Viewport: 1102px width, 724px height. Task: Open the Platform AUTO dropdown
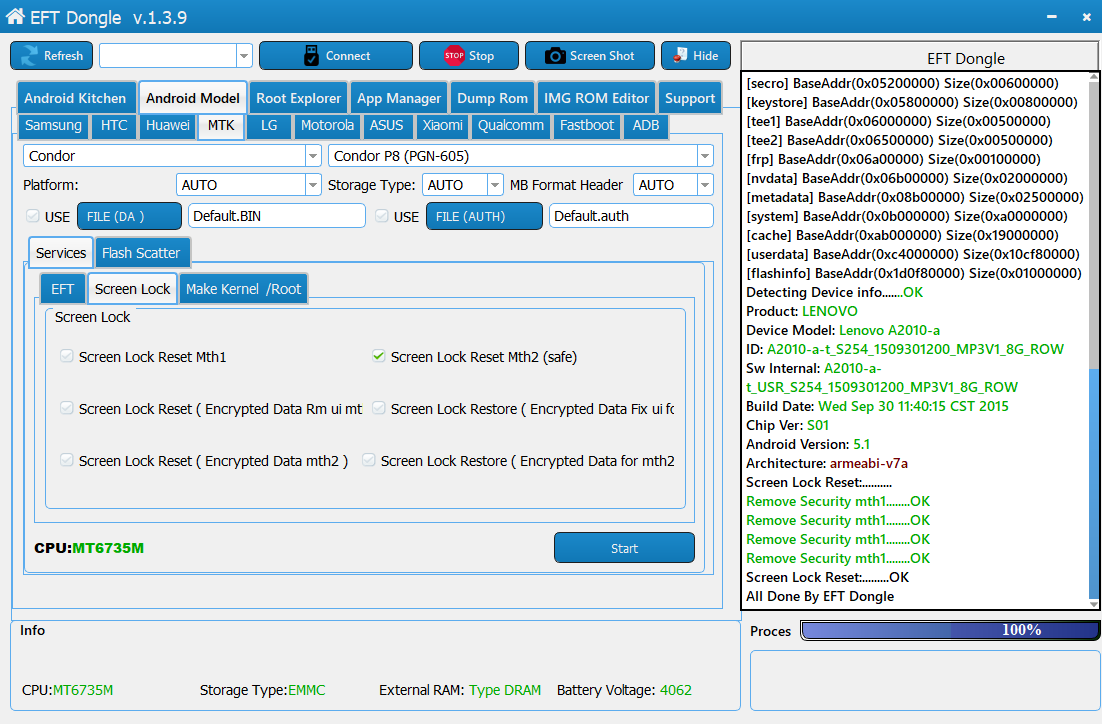(x=313, y=185)
